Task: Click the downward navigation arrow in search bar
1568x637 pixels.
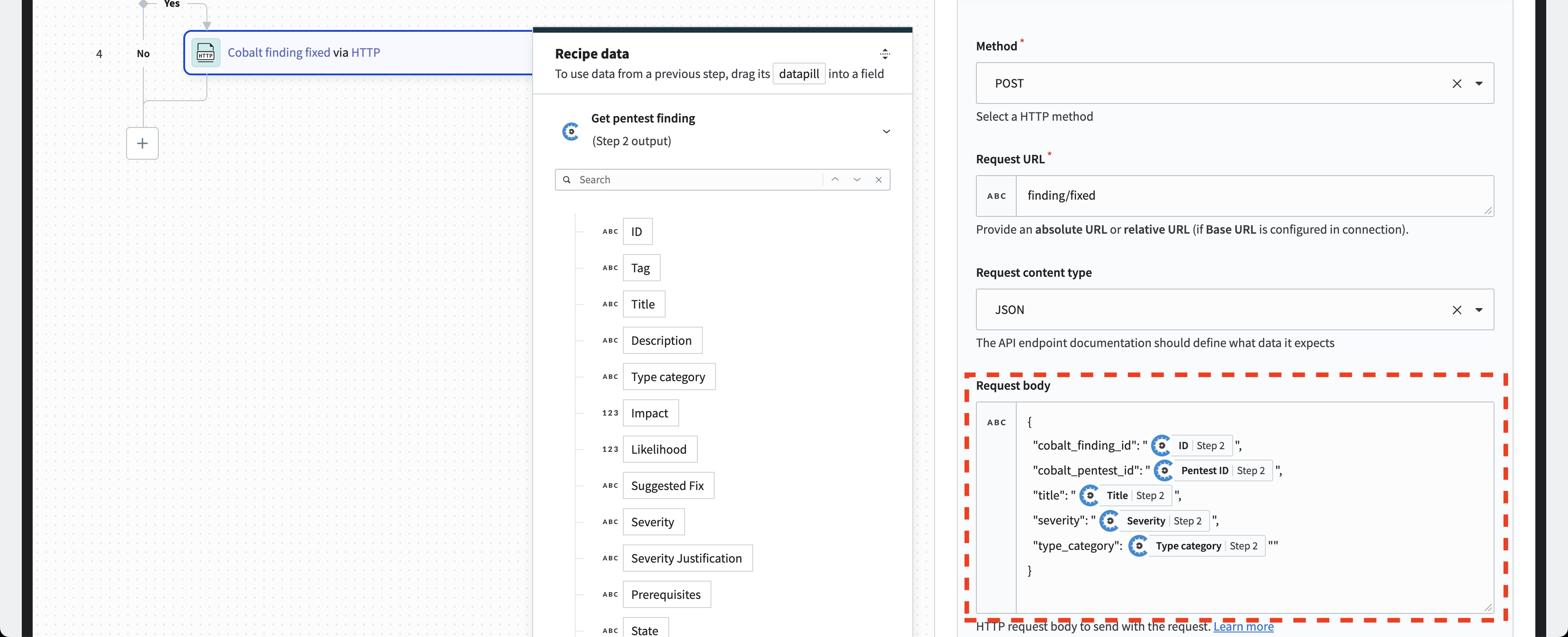Action: pos(857,179)
